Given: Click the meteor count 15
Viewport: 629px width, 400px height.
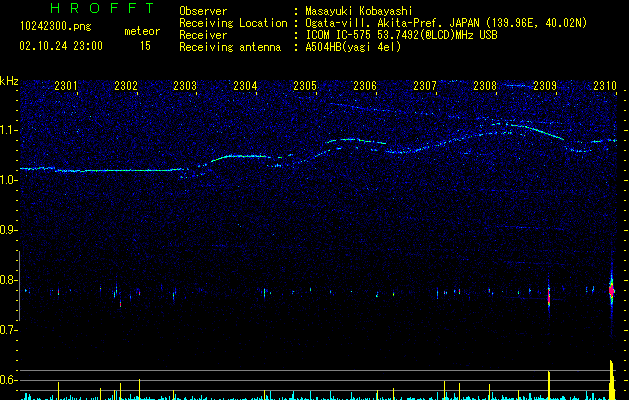Looking at the screenshot, I should [145, 46].
